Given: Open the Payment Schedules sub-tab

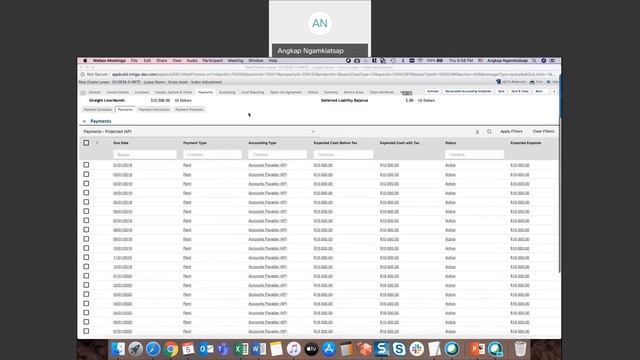Looking at the screenshot, I should (x=98, y=109).
